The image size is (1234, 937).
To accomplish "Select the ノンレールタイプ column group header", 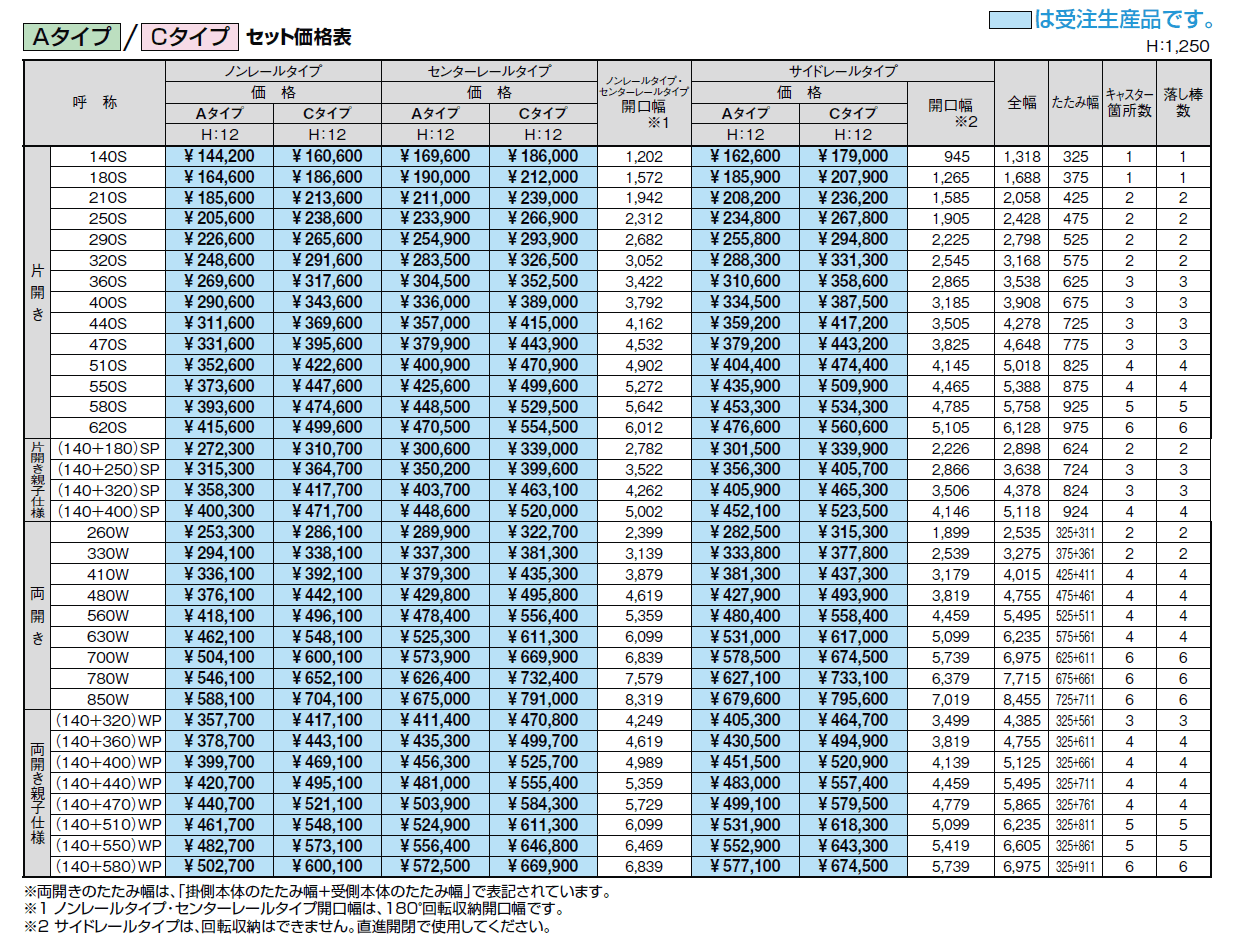I will (x=272, y=72).
